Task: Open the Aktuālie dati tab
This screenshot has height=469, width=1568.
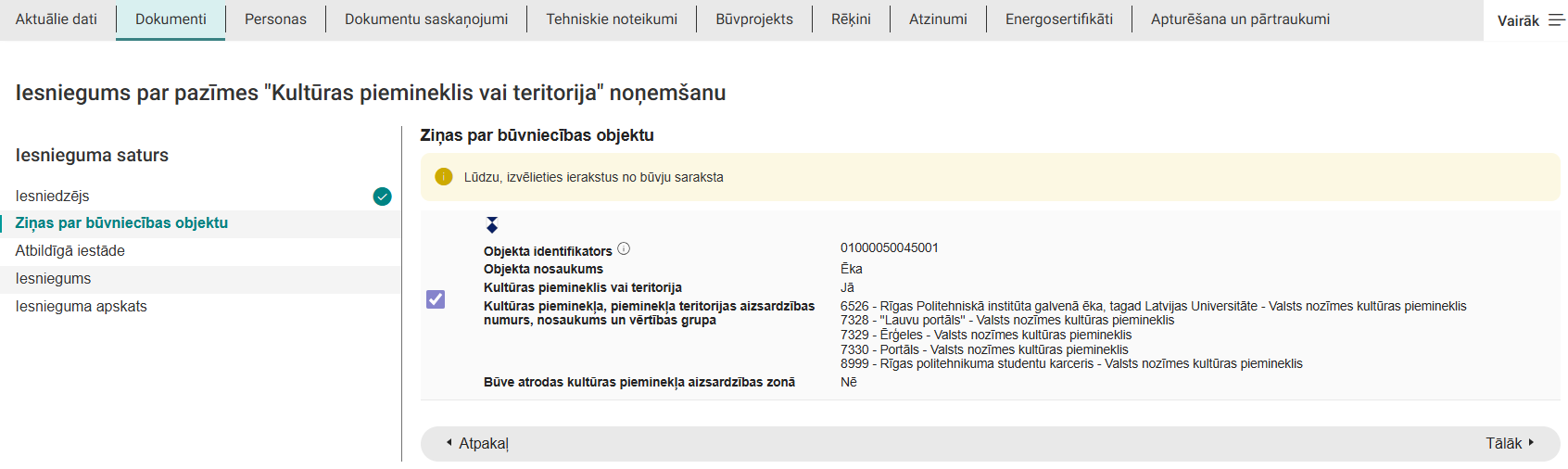Action: pos(57,19)
